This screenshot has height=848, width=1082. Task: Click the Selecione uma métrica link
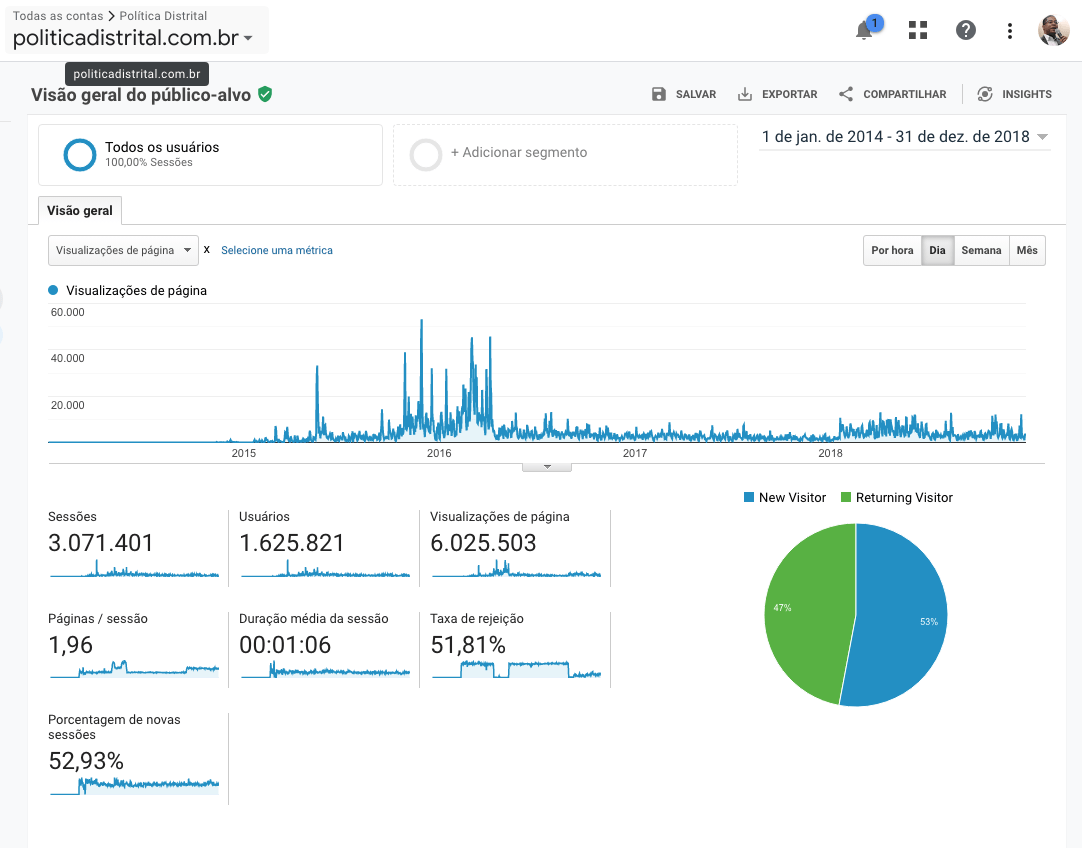[x=277, y=250]
